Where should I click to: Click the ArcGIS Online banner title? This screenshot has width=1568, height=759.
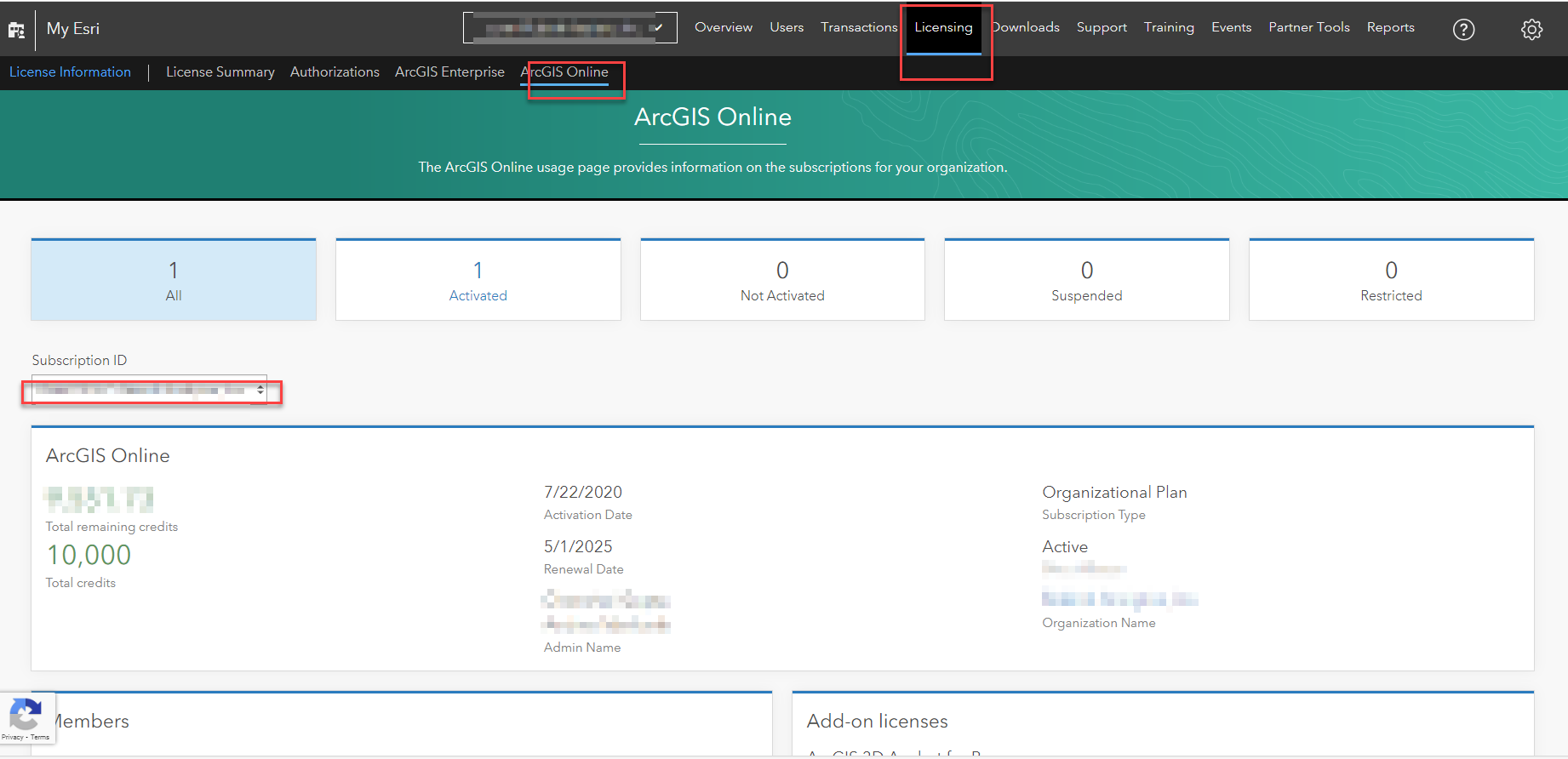pos(713,117)
